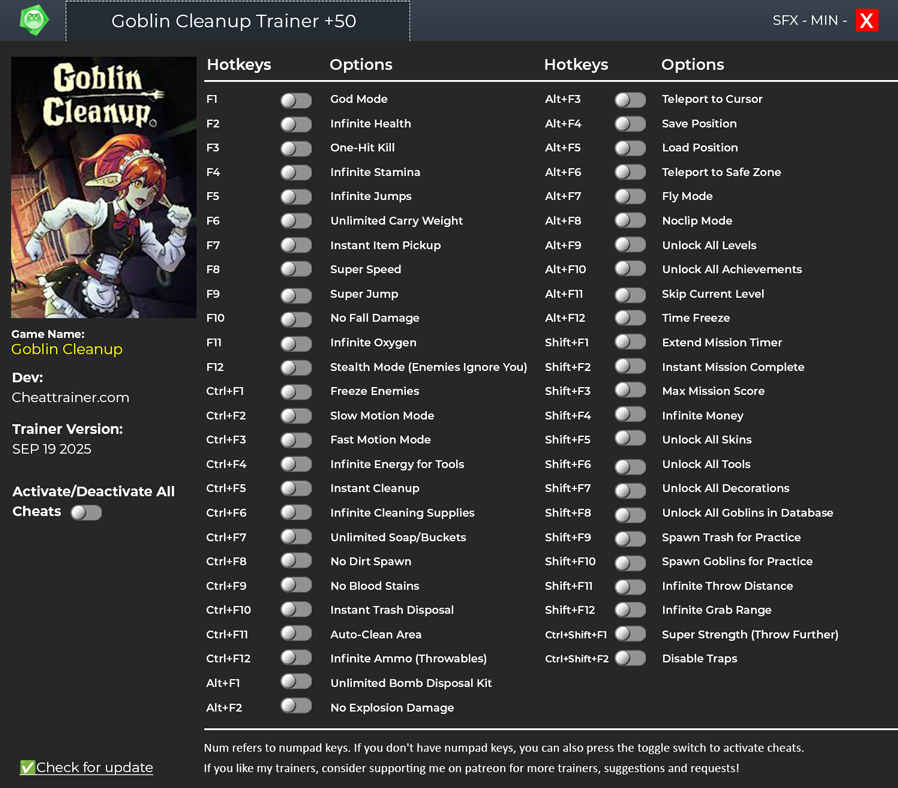The height and width of the screenshot is (788, 898).
Task: Turn on Unlock All Achievements
Action: (630, 269)
